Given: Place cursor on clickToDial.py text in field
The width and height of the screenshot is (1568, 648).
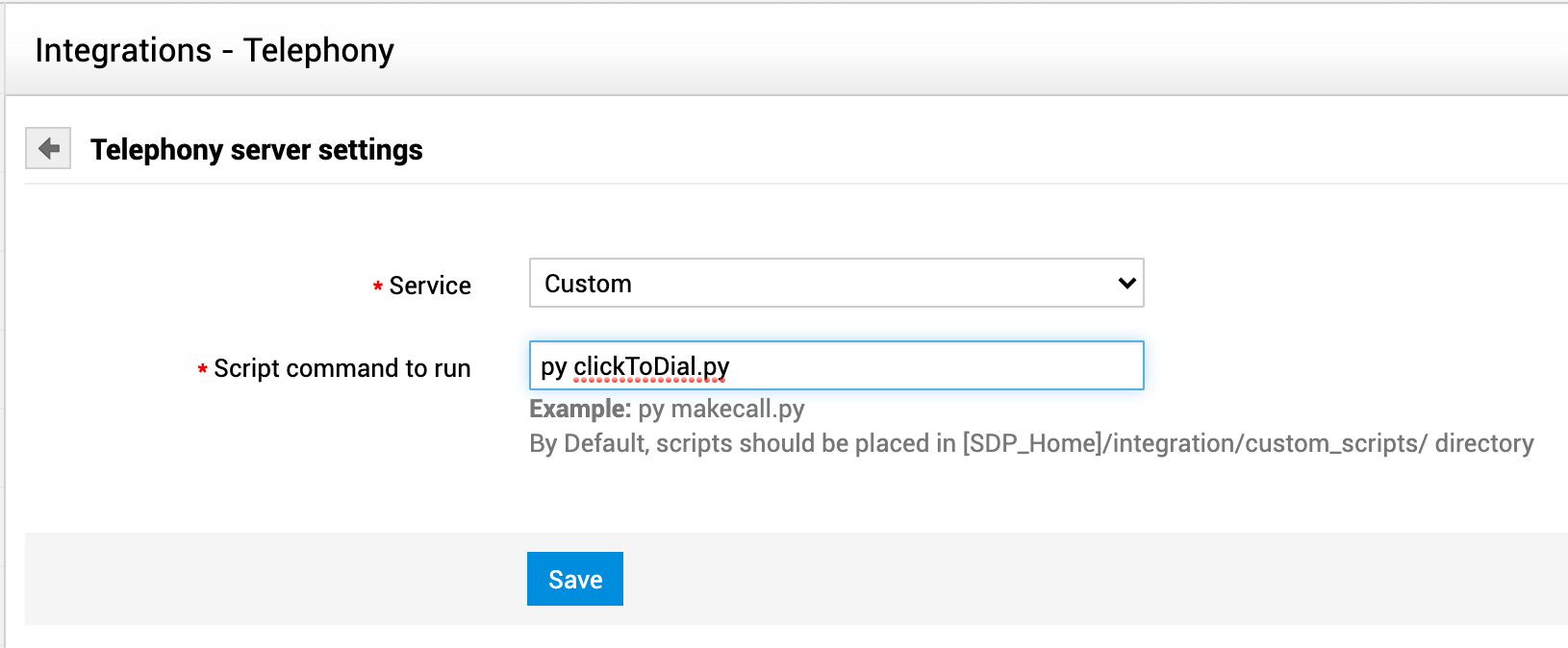Looking at the screenshot, I should click(651, 366).
